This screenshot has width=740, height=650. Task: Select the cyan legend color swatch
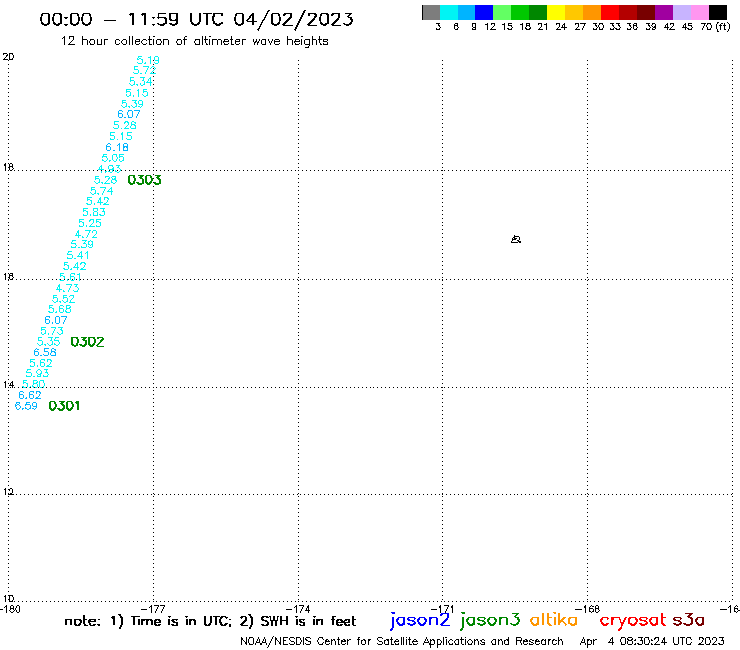coord(449,12)
